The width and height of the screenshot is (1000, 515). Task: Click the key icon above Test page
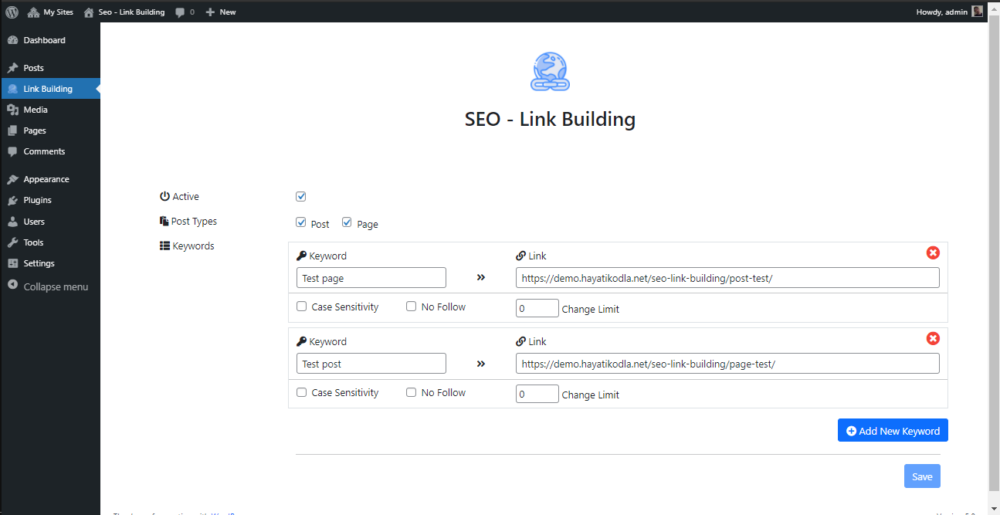tap(302, 256)
